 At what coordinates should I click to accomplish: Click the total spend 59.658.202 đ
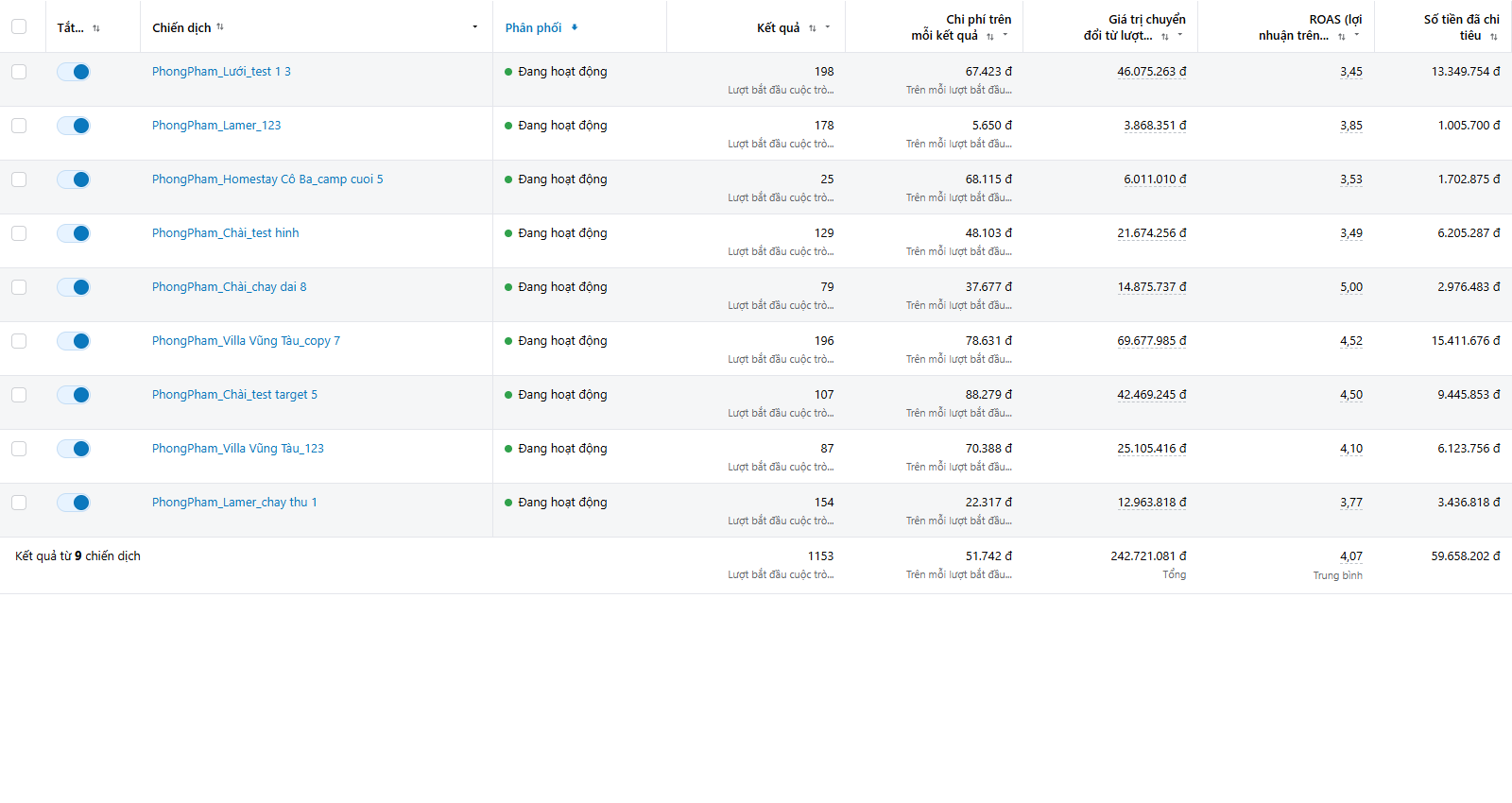tap(1466, 556)
